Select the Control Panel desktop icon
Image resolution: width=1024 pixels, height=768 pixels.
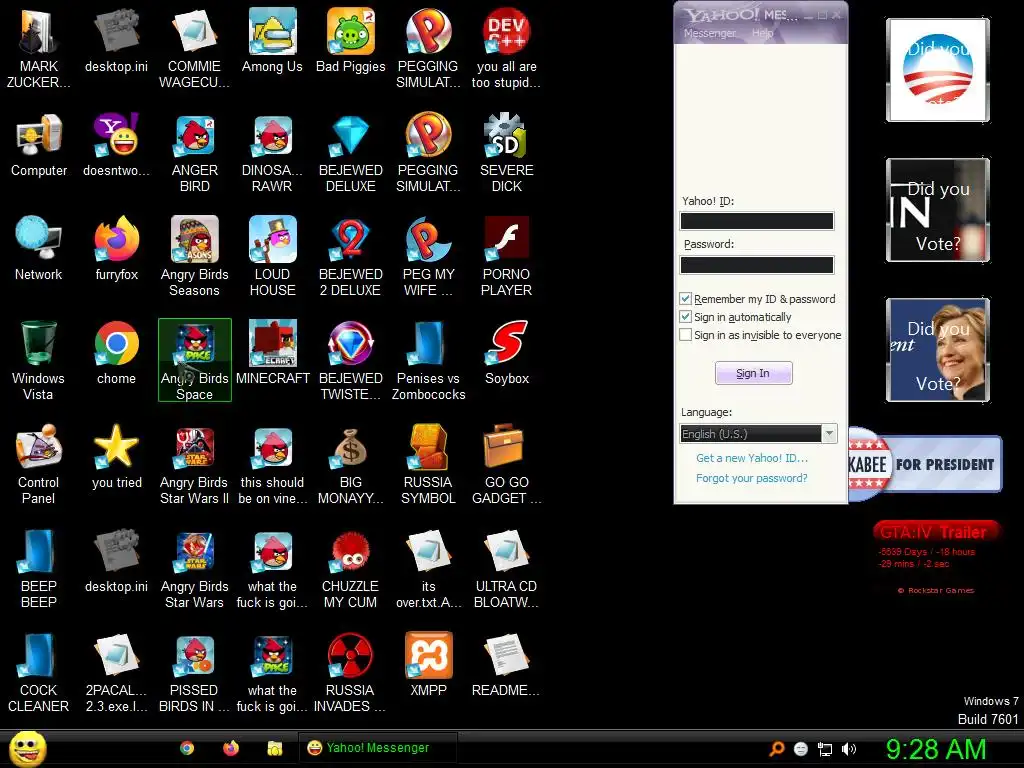pos(39,464)
